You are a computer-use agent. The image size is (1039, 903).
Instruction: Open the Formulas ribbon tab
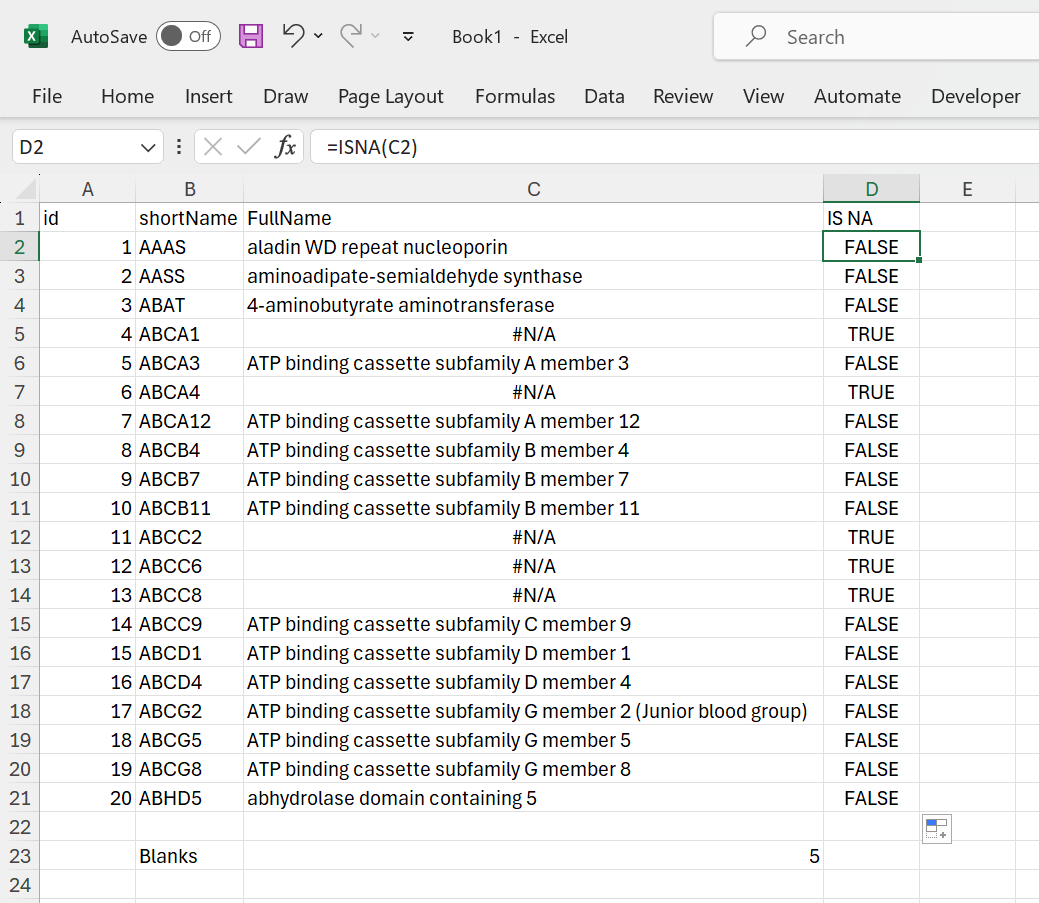(514, 96)
